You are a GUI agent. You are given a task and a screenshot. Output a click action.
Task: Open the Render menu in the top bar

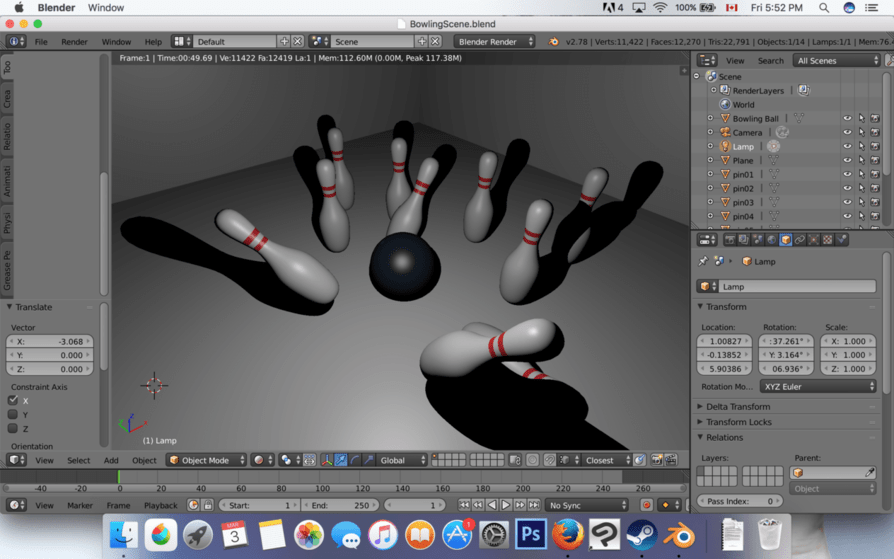pyautogui.click(x=74, y=42)
